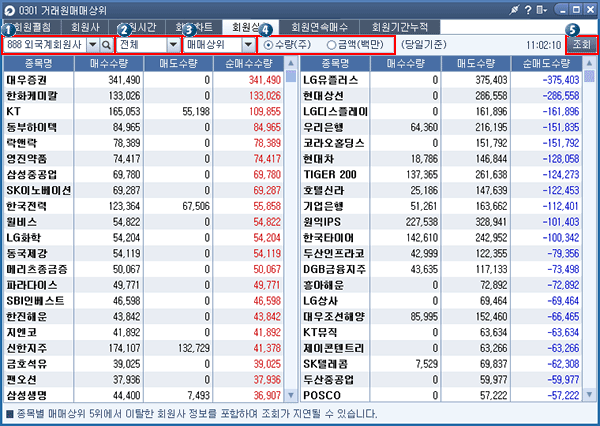Open the 회원차트 tab
This screenshot has height=426, width=600.
[x=194, y=27]
